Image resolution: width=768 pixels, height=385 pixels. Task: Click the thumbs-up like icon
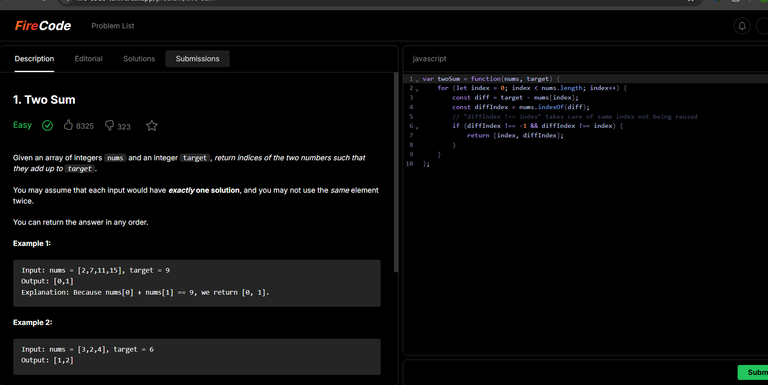click(68, 125)
